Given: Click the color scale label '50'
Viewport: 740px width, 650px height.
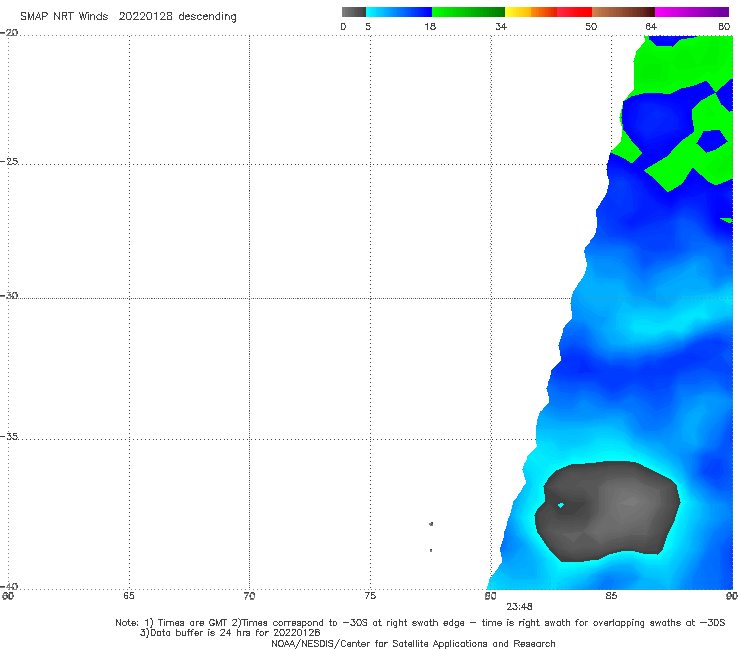Looking at the screenshot, I should [x=591, y=26].
